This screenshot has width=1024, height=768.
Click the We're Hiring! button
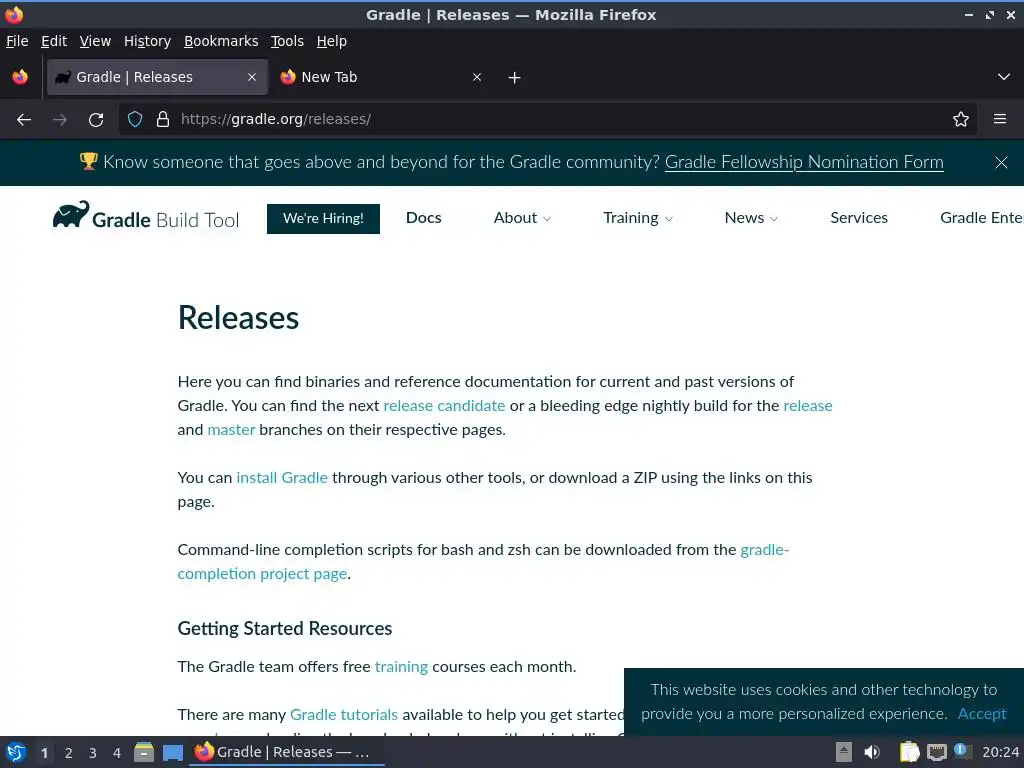pyautogui.click(x=323, y=218)
